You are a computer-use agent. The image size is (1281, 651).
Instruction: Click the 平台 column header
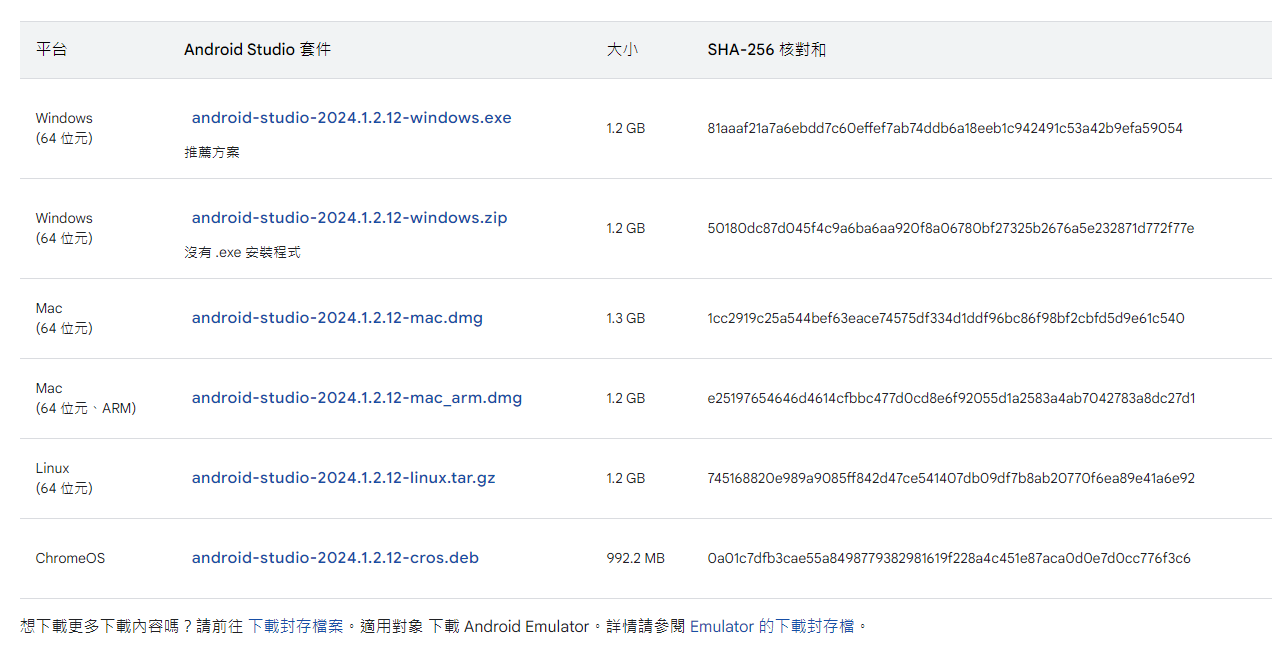[x=51, y=49]
